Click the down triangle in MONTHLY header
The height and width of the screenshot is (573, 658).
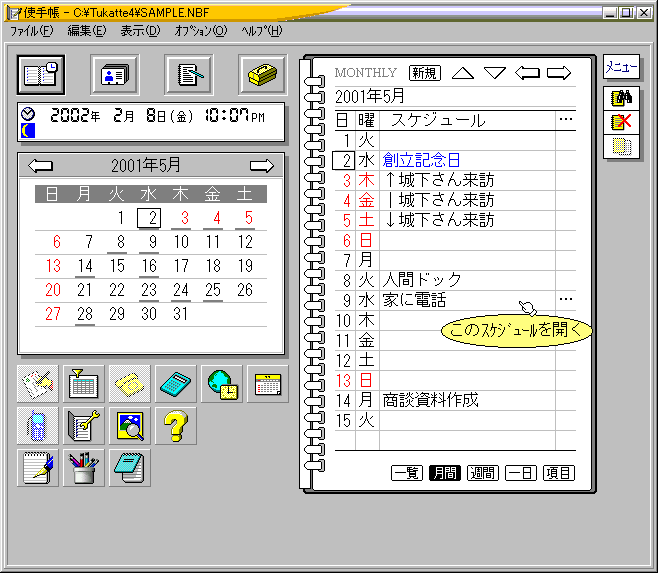(x=495, y=73)
